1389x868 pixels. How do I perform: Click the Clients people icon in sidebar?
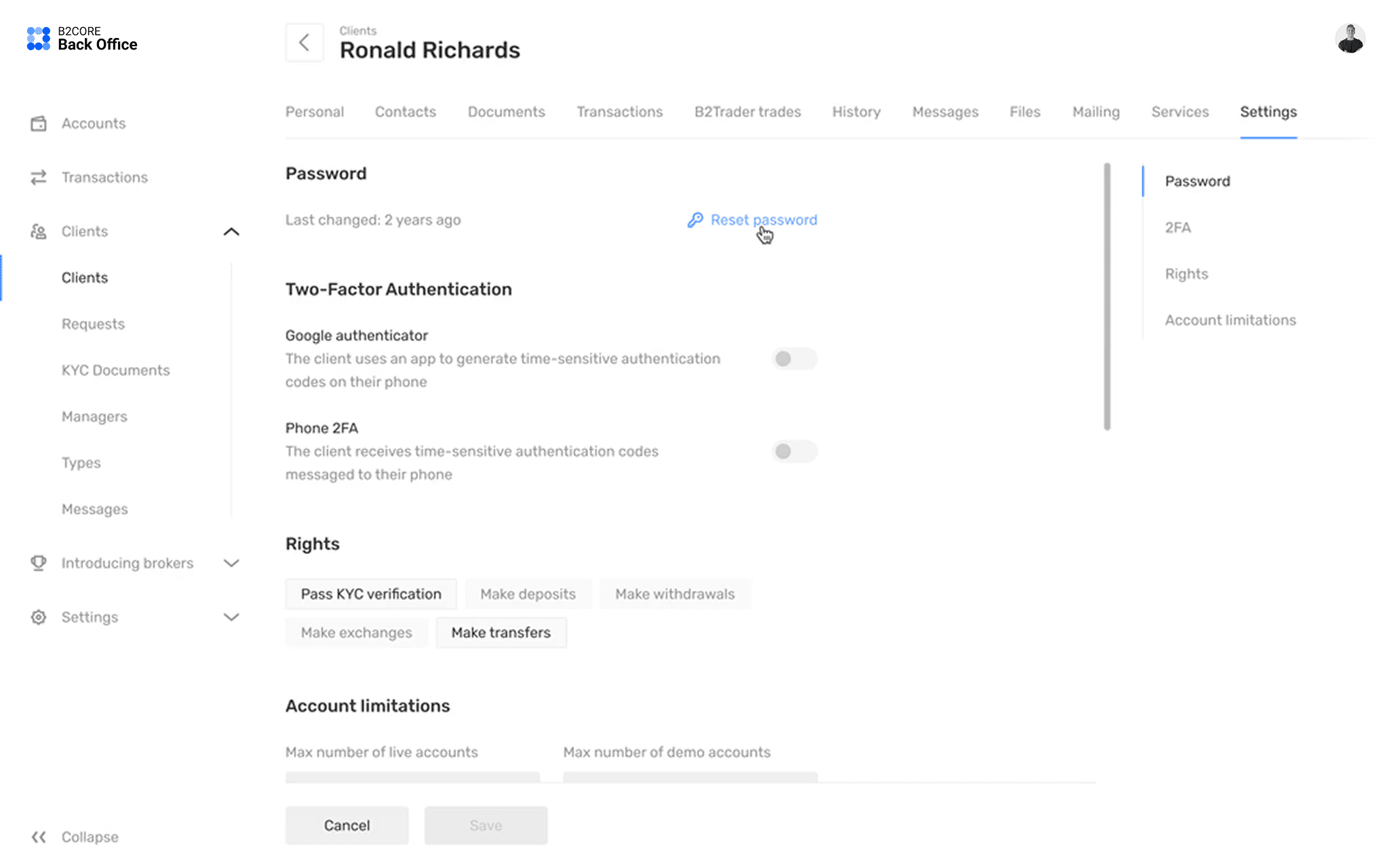39,231
